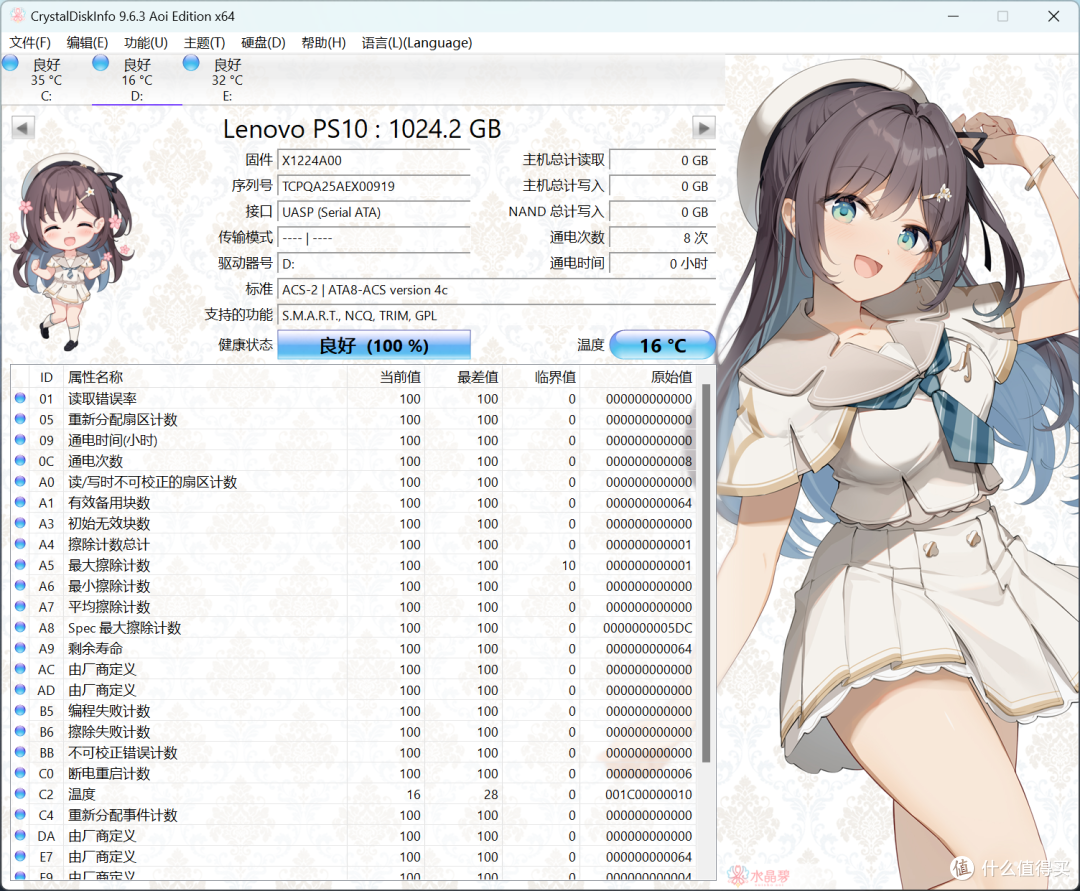The width and height of the screenshot is (1080, 891).
Task: Click raw value 0000000005DC in A8 row
Action: point(647,628)
